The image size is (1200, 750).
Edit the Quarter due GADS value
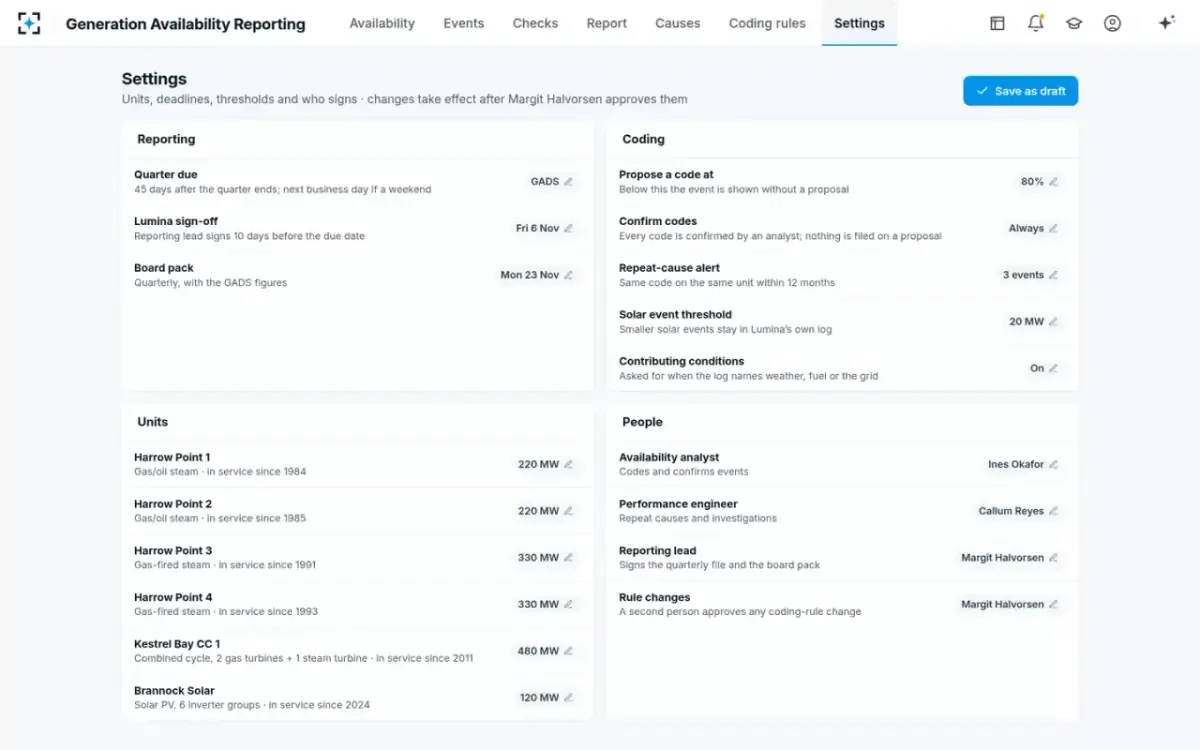point(552,182)
